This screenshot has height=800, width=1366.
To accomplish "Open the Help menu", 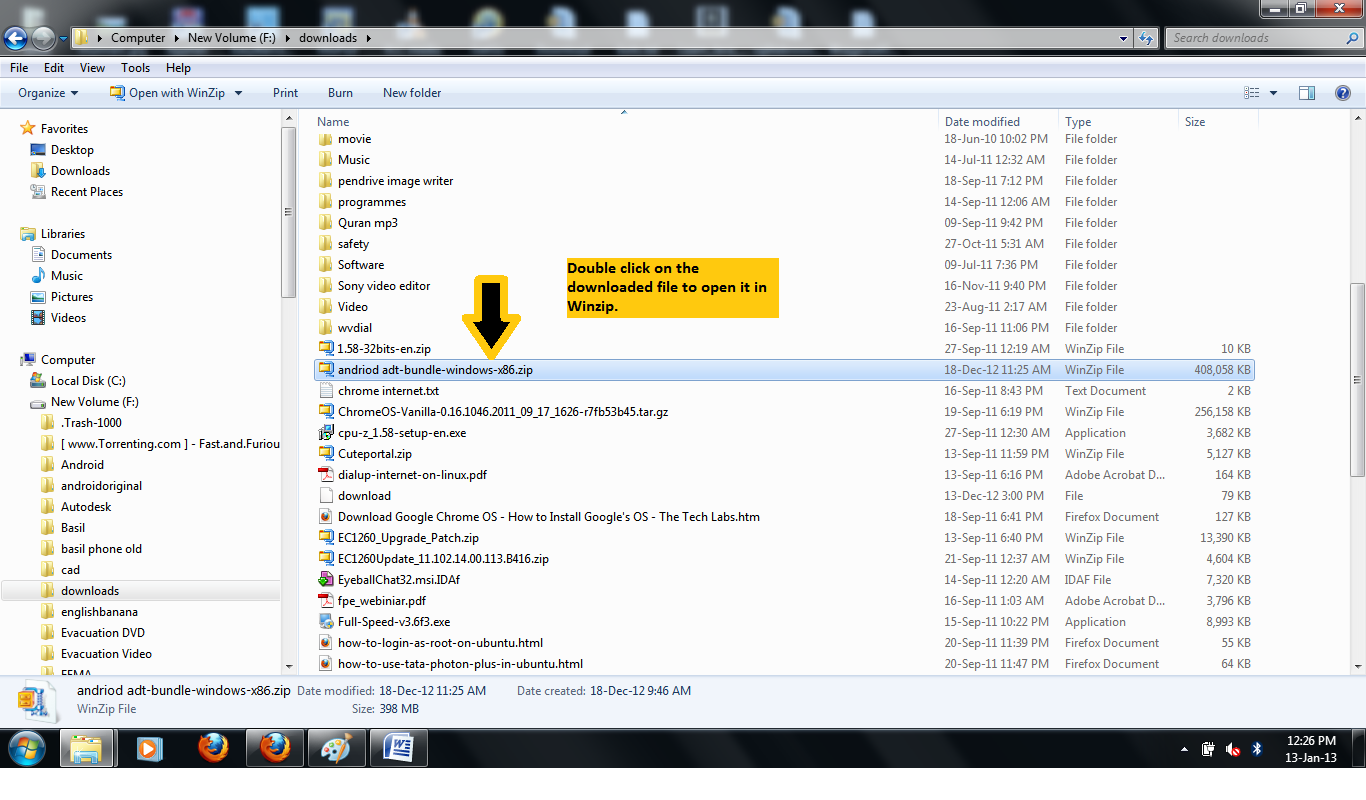I will point(178,68).
